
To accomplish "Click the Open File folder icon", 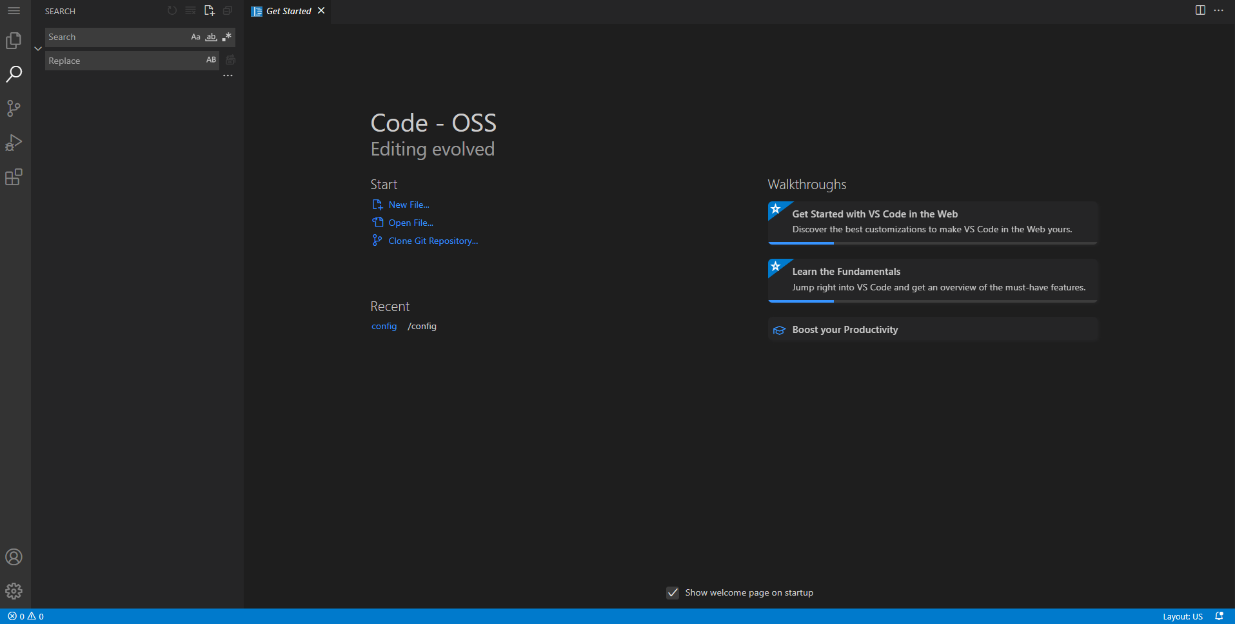I will click(x=377, y=223).
